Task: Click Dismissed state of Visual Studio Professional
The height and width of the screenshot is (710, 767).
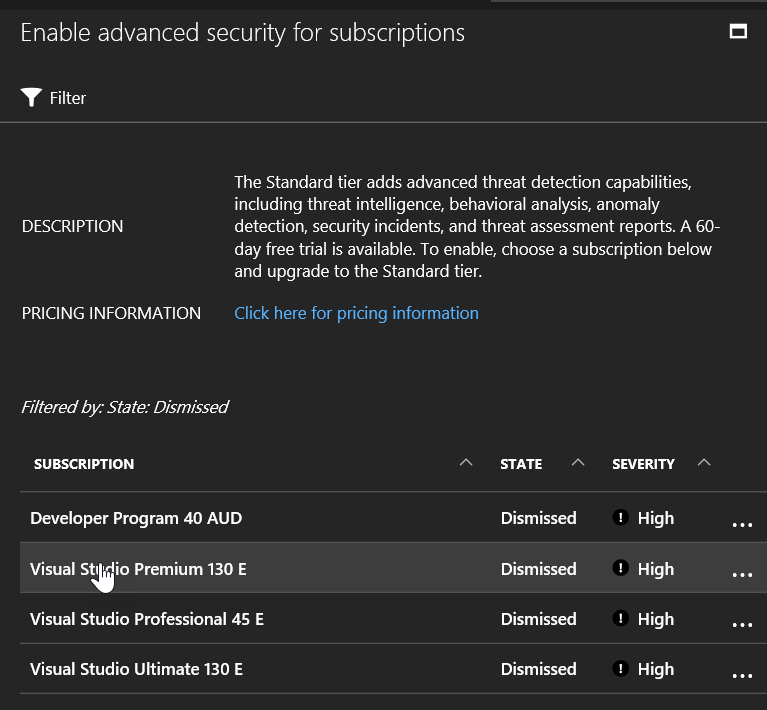Action: point(538,619)
